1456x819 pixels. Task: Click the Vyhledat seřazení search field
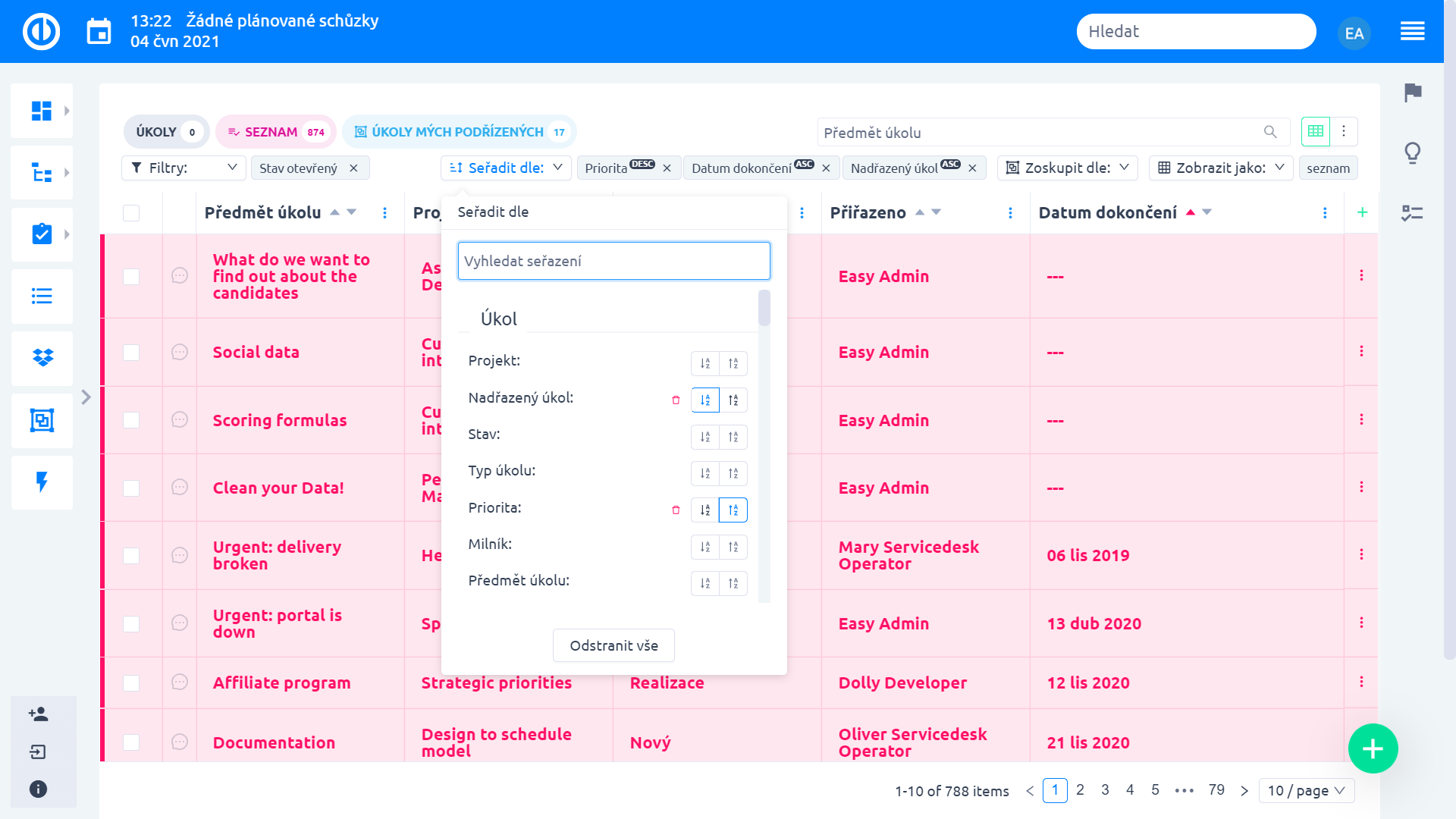pyautogui.click(x=613, y=261)
